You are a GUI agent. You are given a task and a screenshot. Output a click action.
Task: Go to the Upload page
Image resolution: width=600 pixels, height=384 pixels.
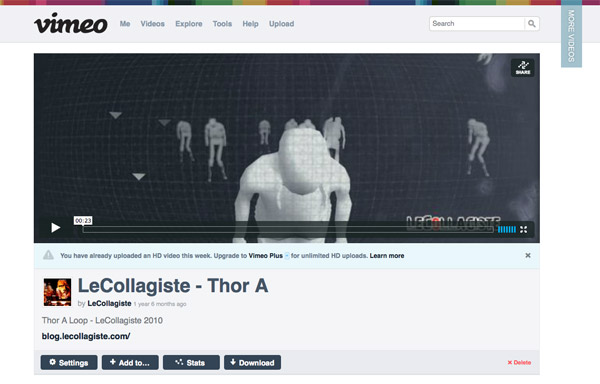click(281, 24)
